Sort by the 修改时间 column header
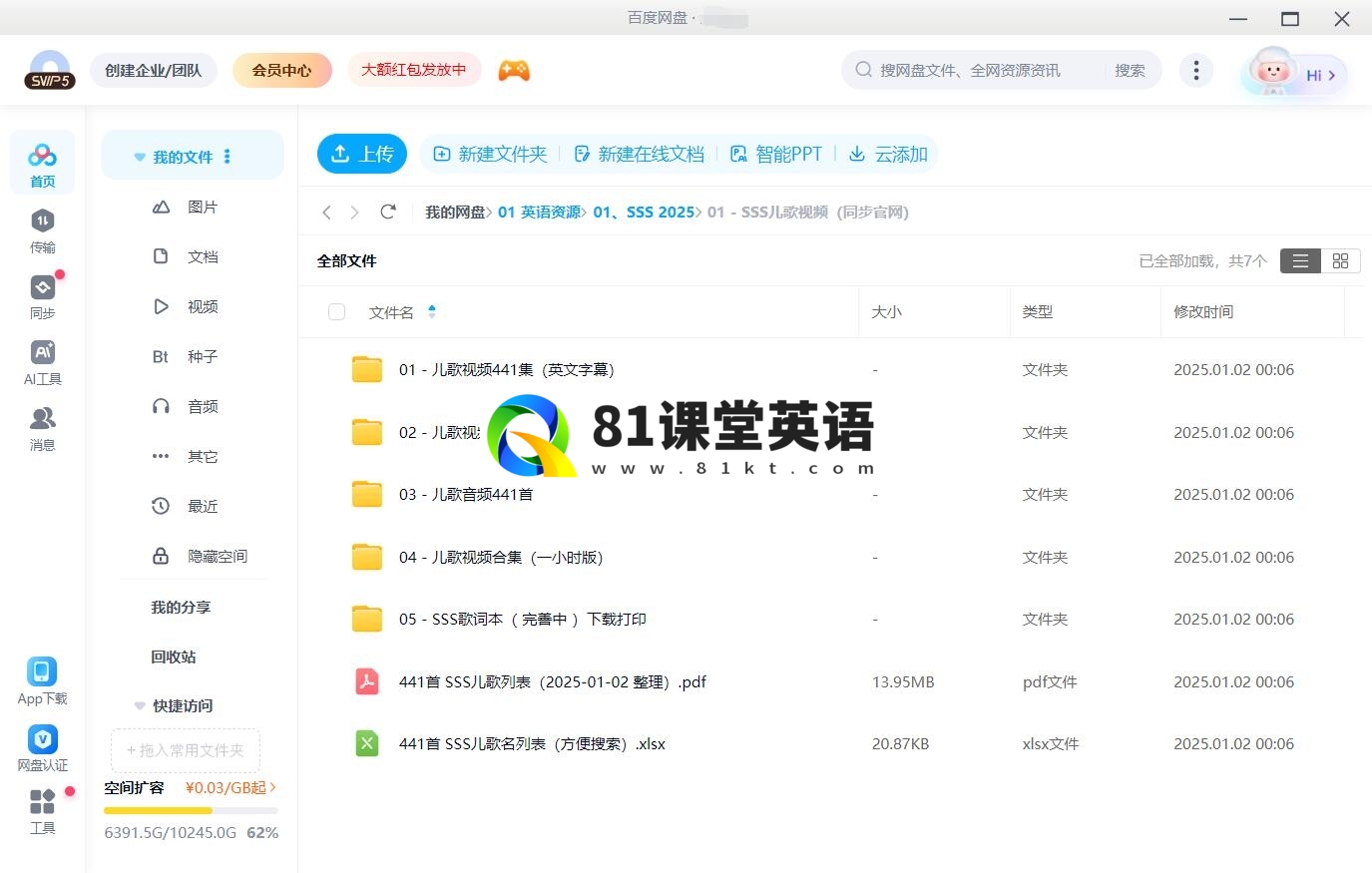This screenshot has width=1372, height=873. pyautogui.click(x=1203, y=312)
